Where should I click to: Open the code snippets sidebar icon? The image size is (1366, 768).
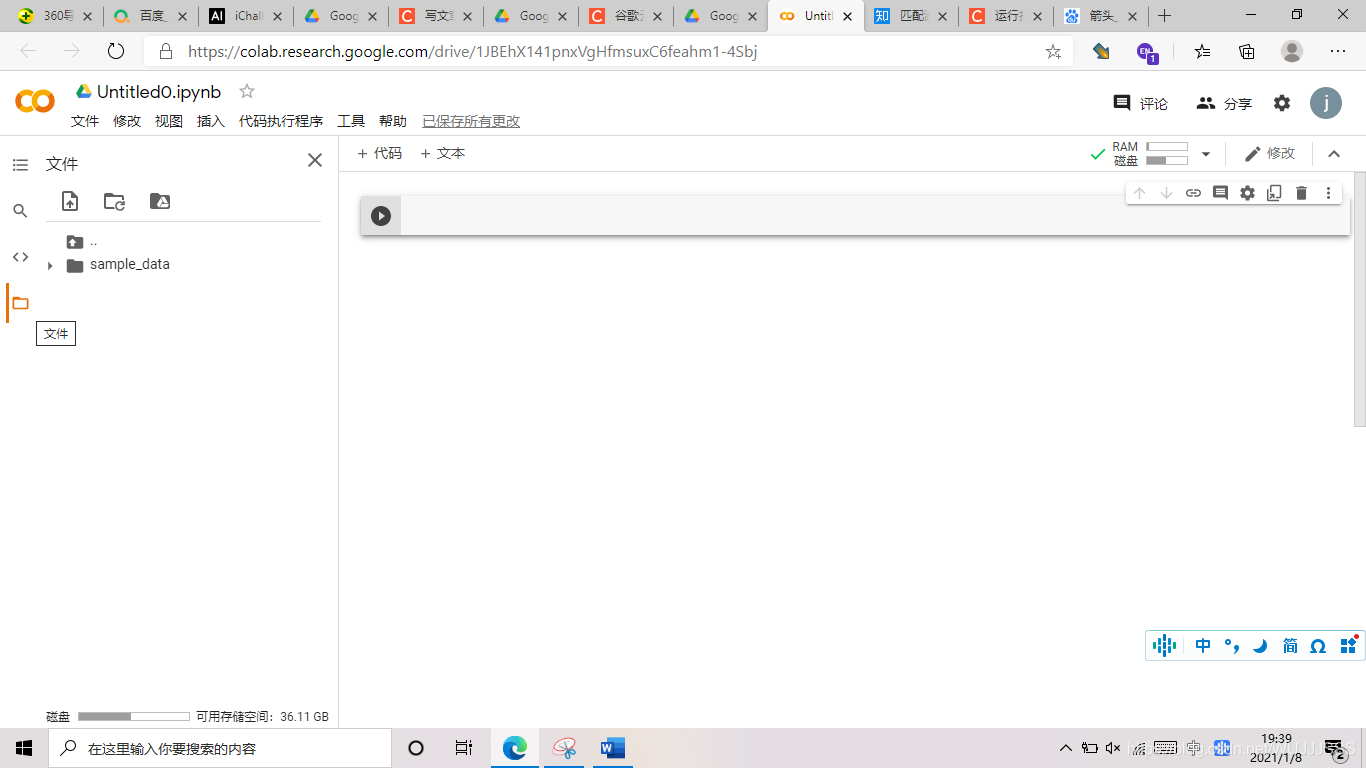pyautogui.click(x=20, y=257)
